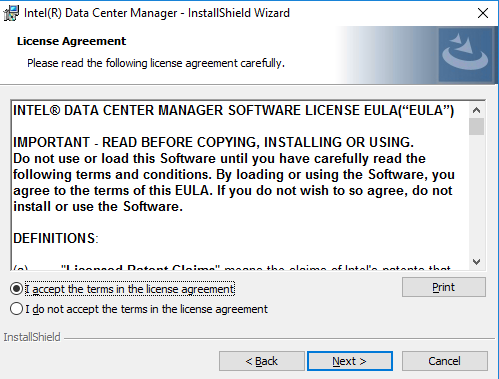Click the Intel Data Center Manager title bar text
The image size is (499, 379).
pos(157,13)
